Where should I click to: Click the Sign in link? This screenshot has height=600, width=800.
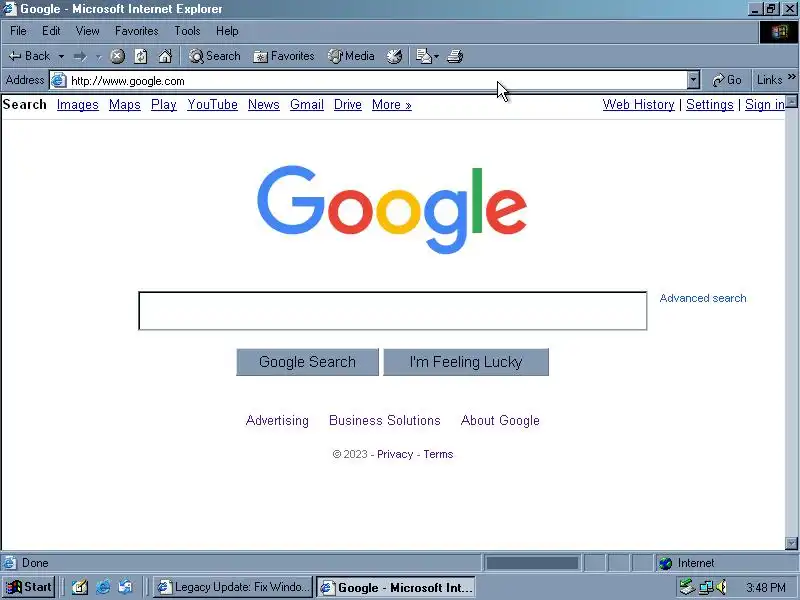764,105
